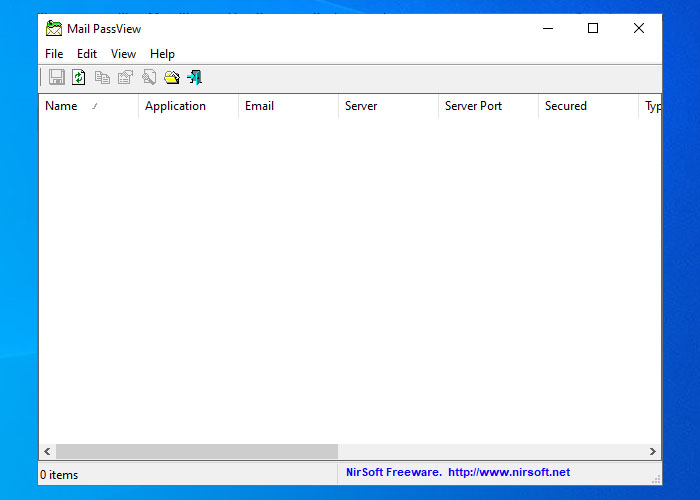Sort by the Server column header
Image resolution: width=700 pixels, height=500 pixels.
coord(388,106)
